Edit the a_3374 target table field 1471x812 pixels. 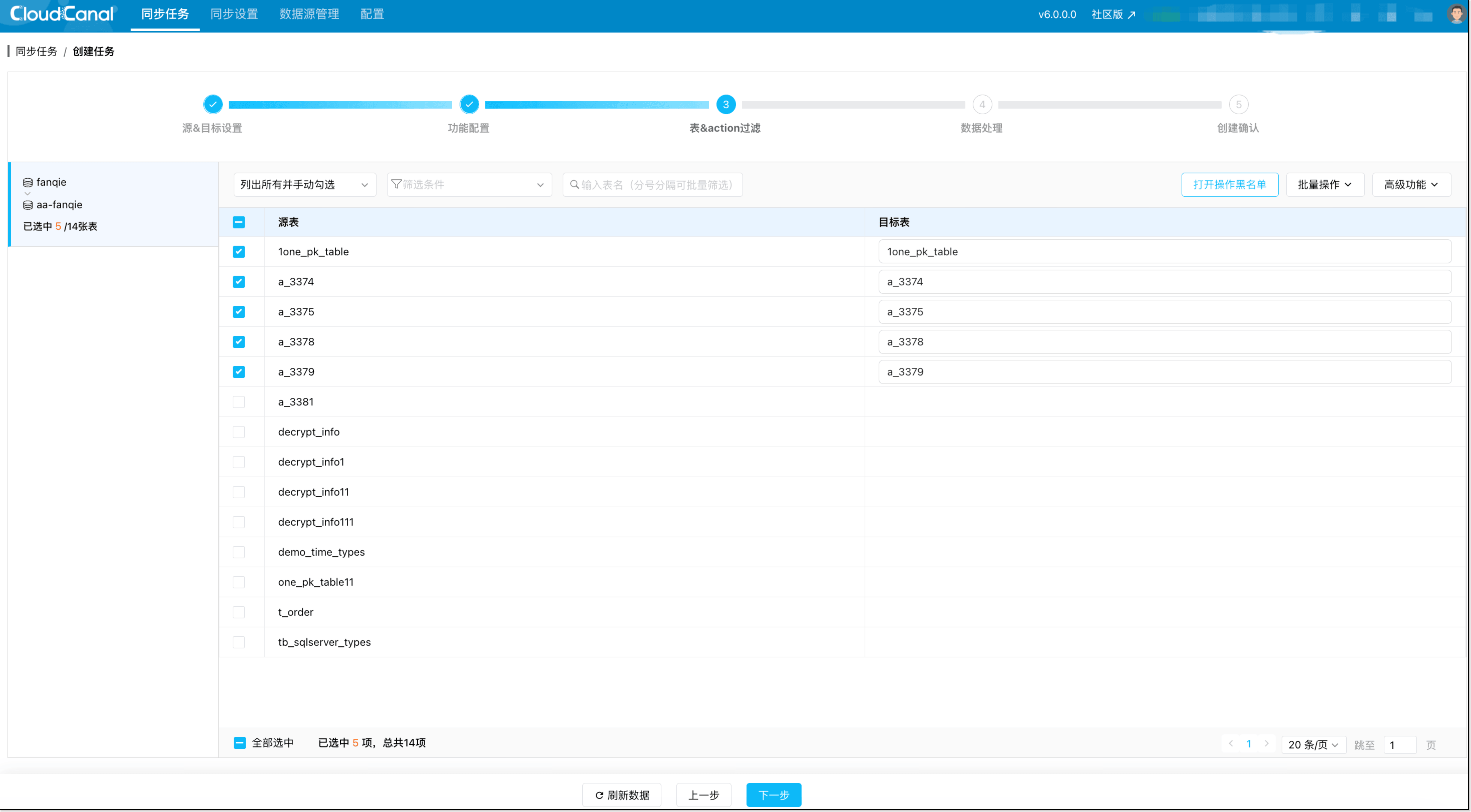coord(1165,282)
